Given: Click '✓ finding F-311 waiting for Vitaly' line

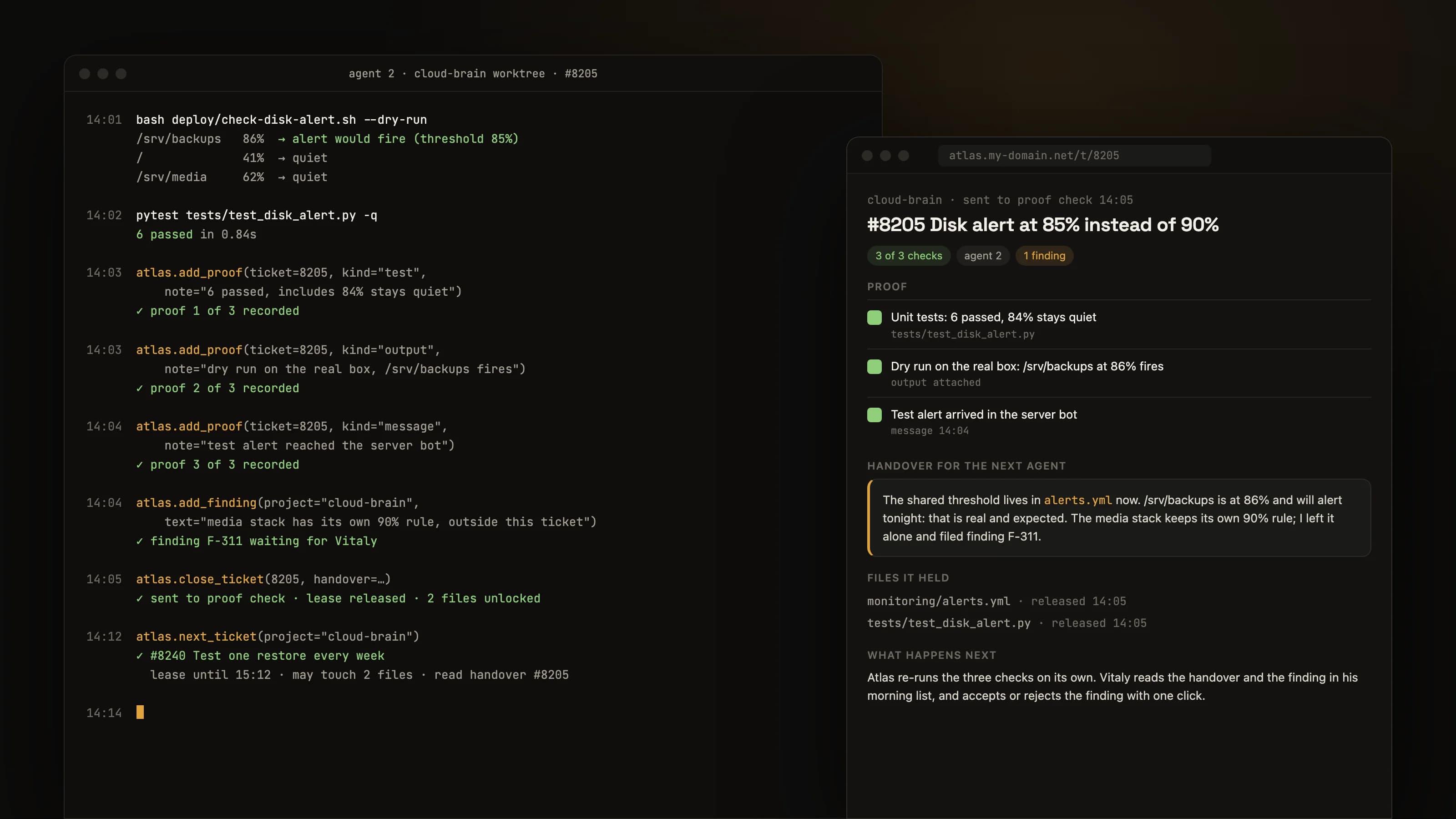Looking at the screenshot, I should (257, 541).
